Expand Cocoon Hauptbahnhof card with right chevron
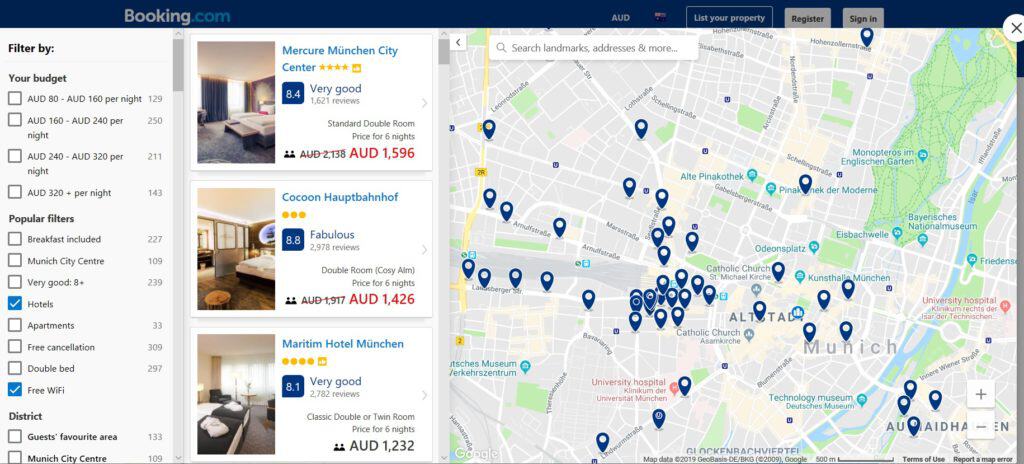Viewport: 1024px width, 464px height. point(424,249)
